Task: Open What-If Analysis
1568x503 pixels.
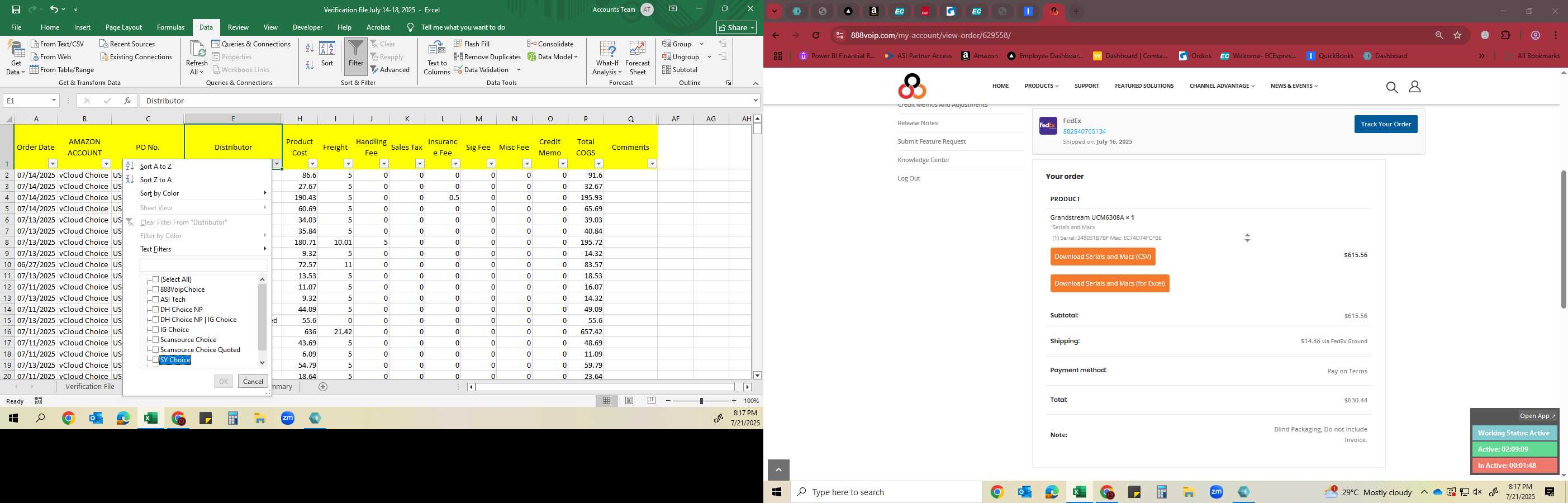Action: click(x=607, y=57)
